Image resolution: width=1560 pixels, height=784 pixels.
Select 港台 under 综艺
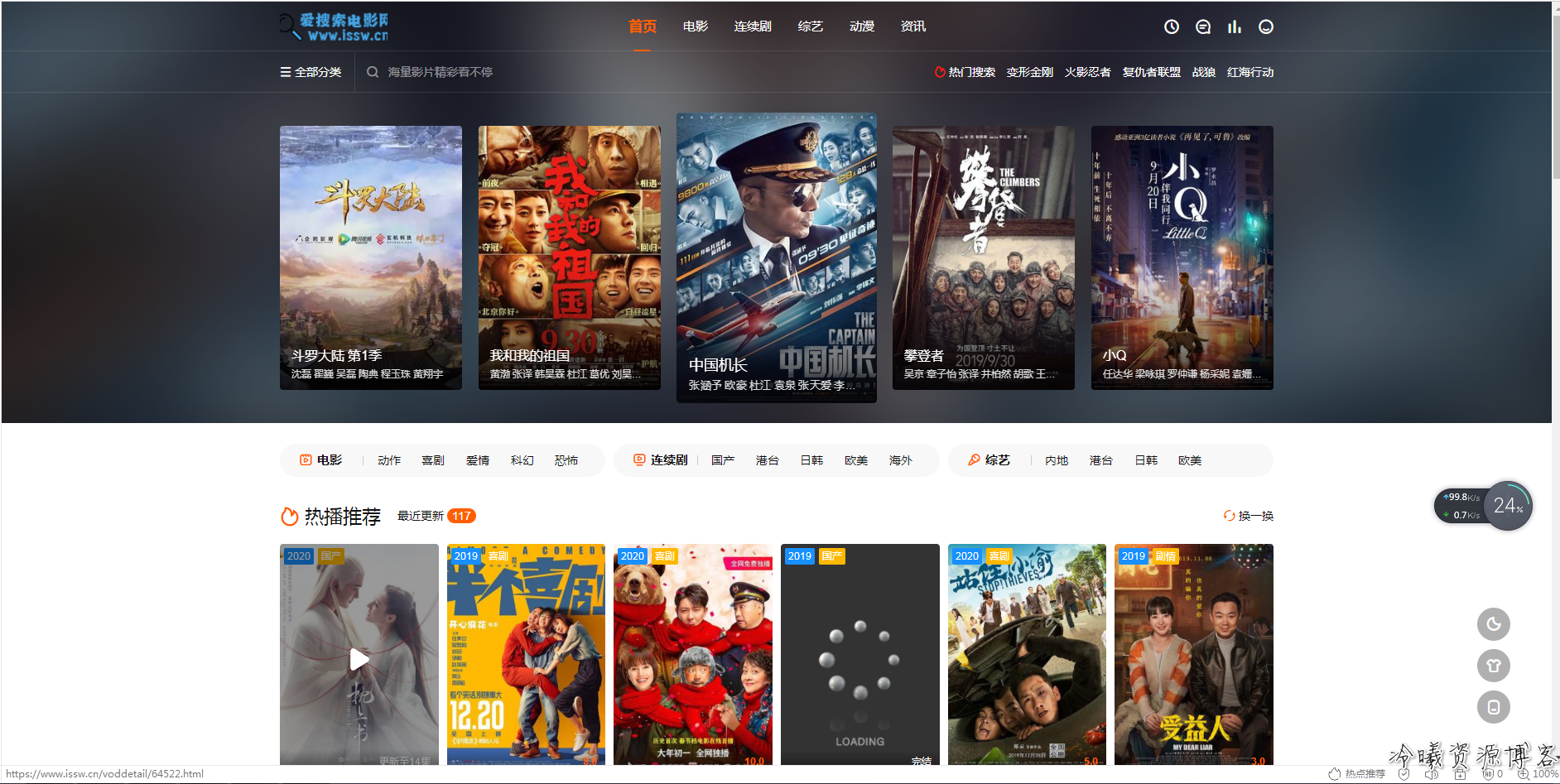click(1101, 460)
